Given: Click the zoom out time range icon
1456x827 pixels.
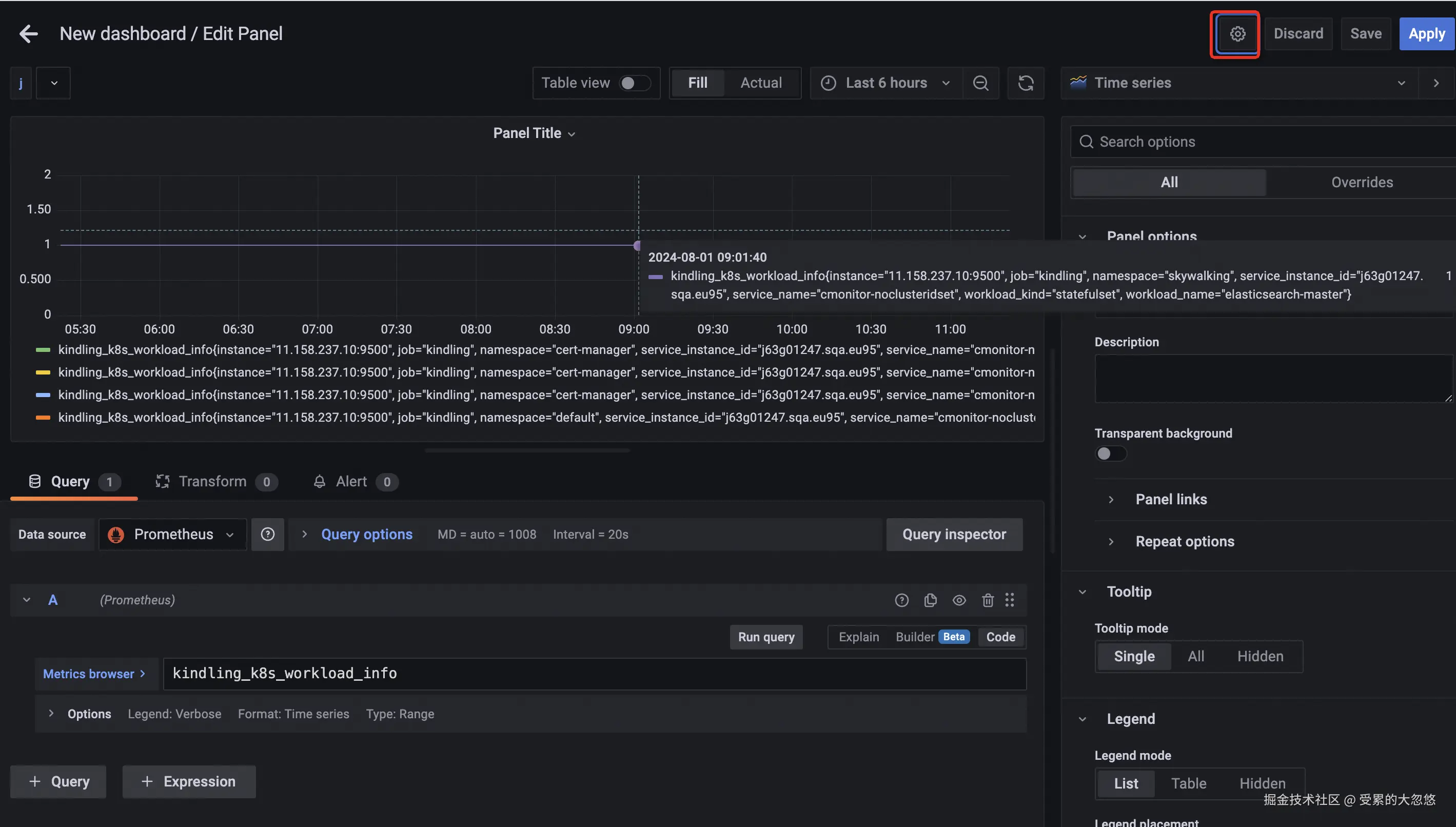Looking at the screenshot, I should coord(981,83).
